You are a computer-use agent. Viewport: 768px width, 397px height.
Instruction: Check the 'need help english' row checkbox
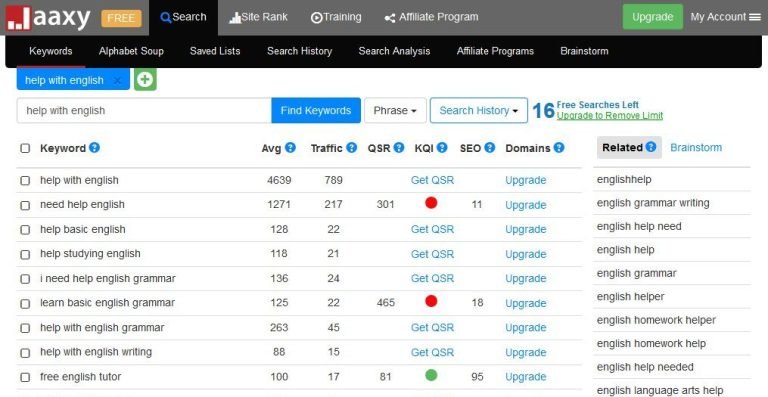[25, 206]
